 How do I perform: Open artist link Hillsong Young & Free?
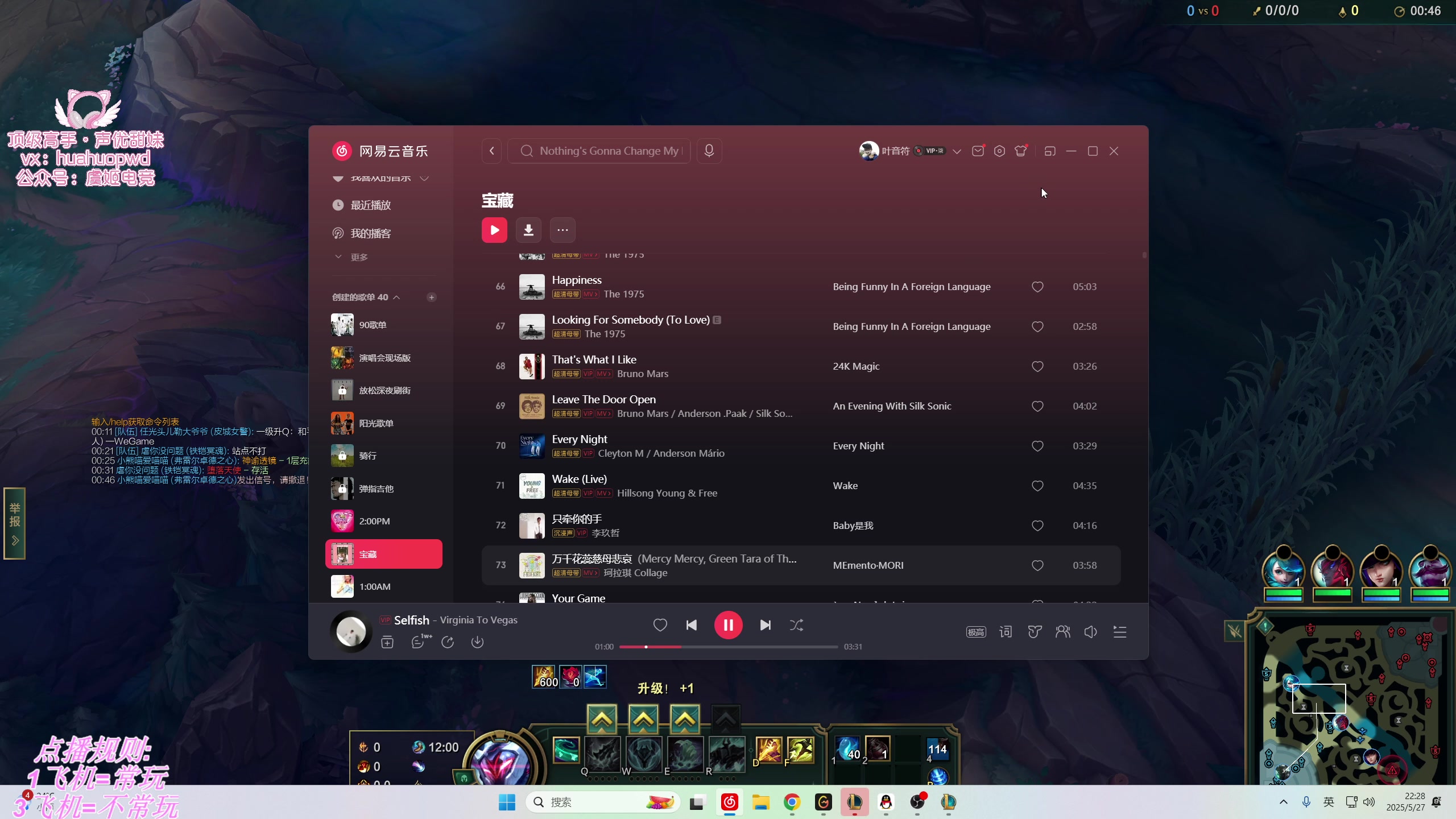pyautogui.click(x=667, y=493)
